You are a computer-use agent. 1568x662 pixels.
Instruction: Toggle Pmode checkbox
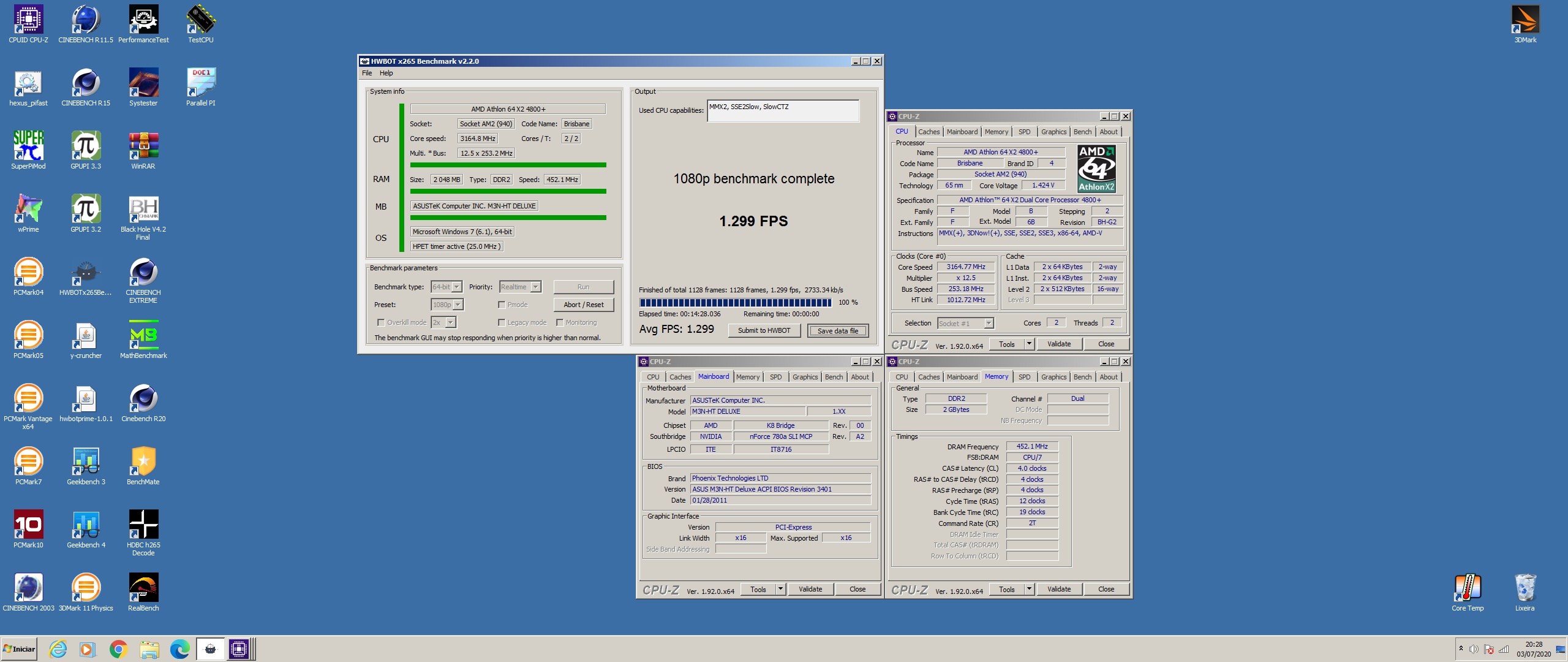tap(502, 305)
